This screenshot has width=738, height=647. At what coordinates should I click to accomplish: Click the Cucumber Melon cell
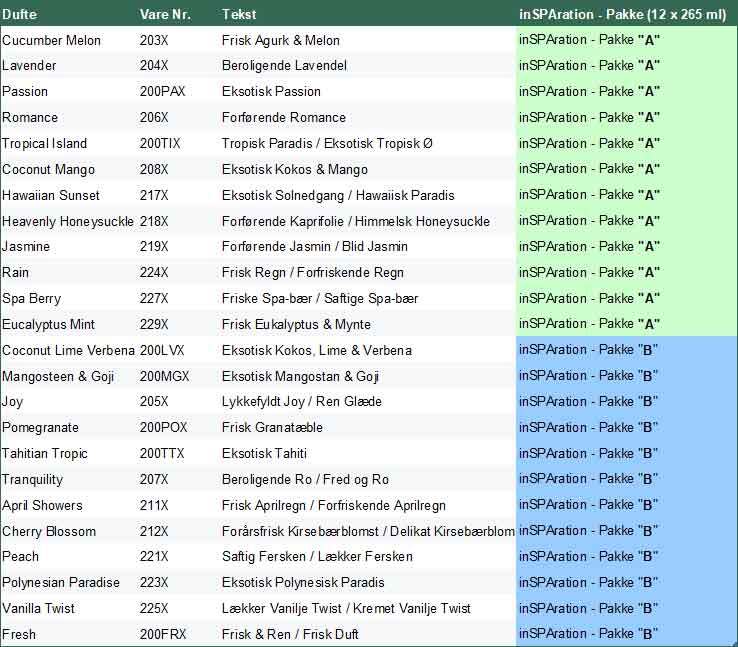[50, 40]
